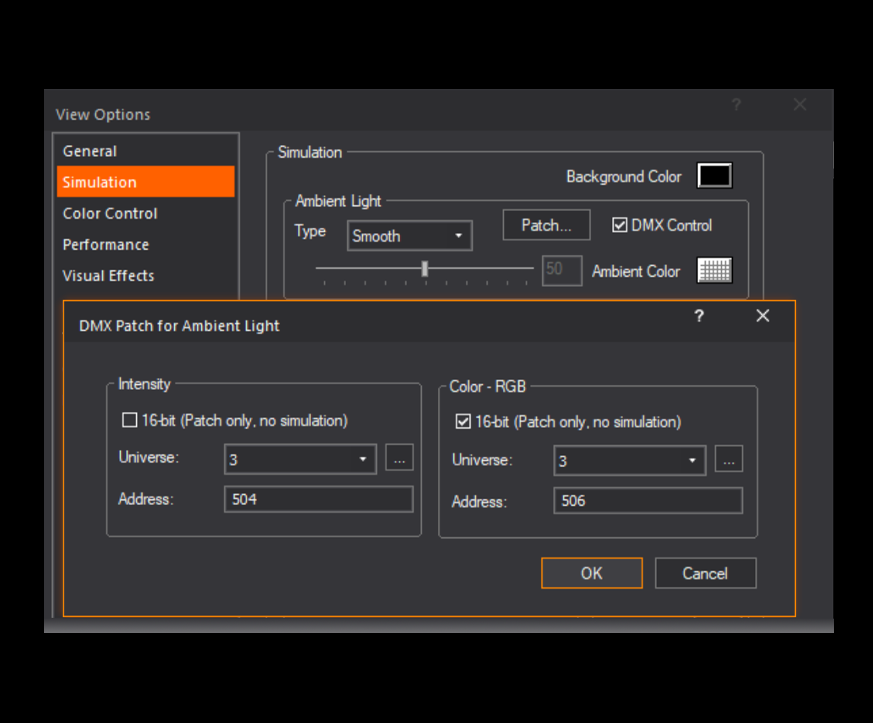The image size is (873, 723).
Task: Click the Intensity Address field showing 504
Action: (318, 498)
